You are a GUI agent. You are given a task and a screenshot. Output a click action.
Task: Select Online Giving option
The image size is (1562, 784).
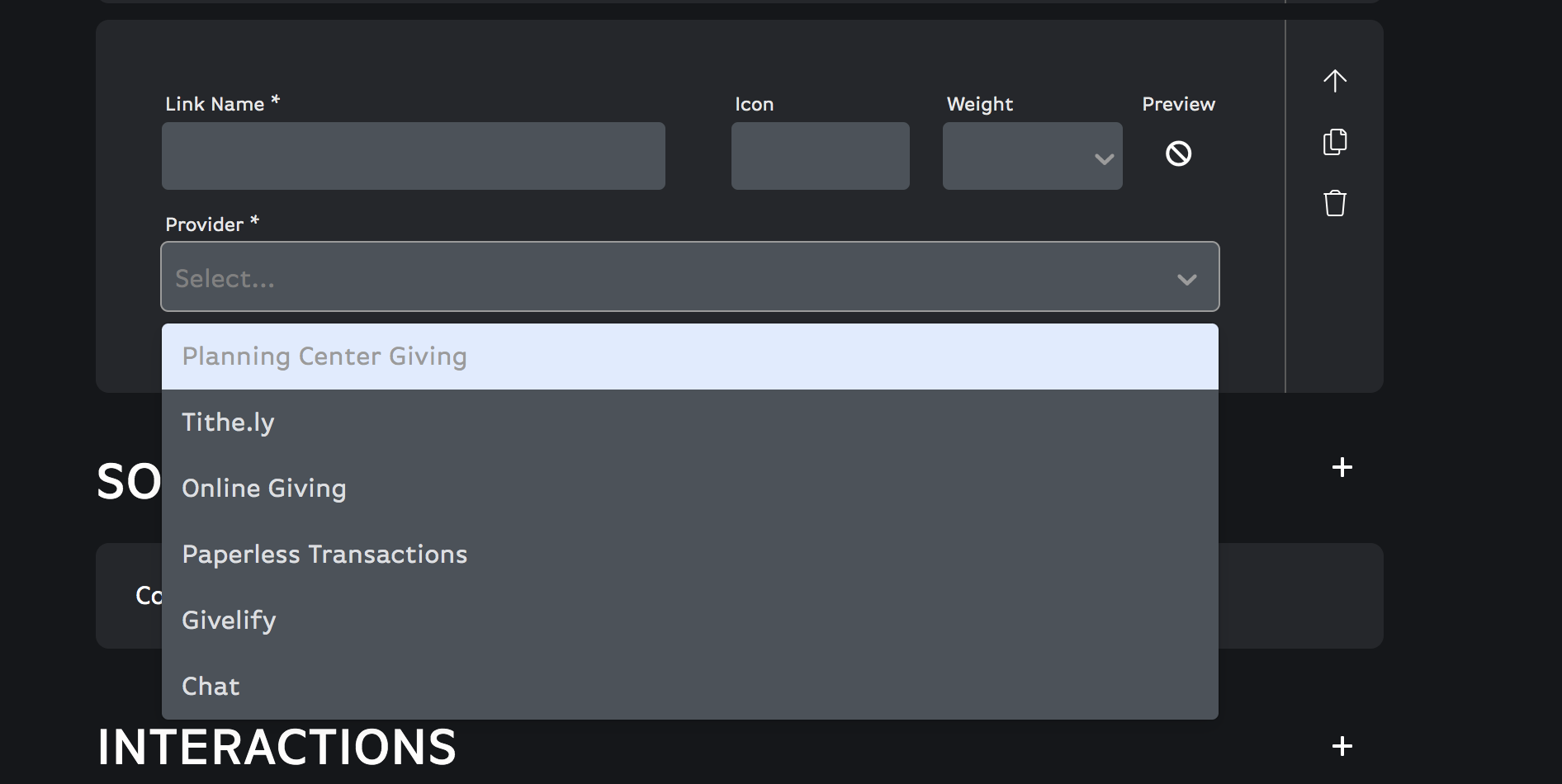[690, 489]
